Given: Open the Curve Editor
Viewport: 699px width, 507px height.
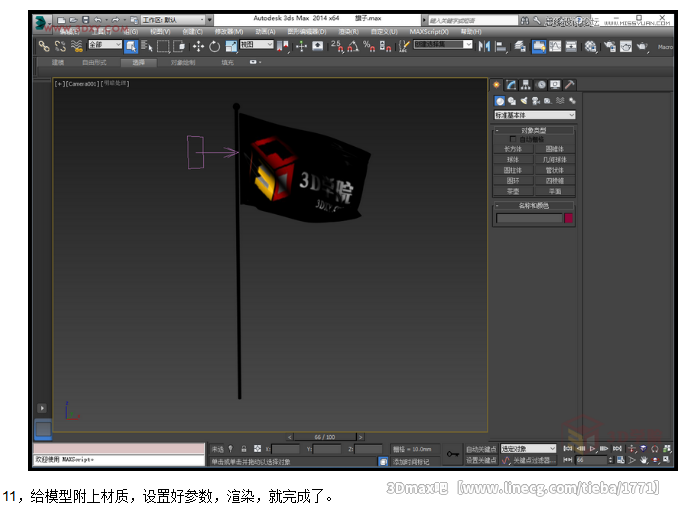Looking at the screenshot, I should click(555, 46).
